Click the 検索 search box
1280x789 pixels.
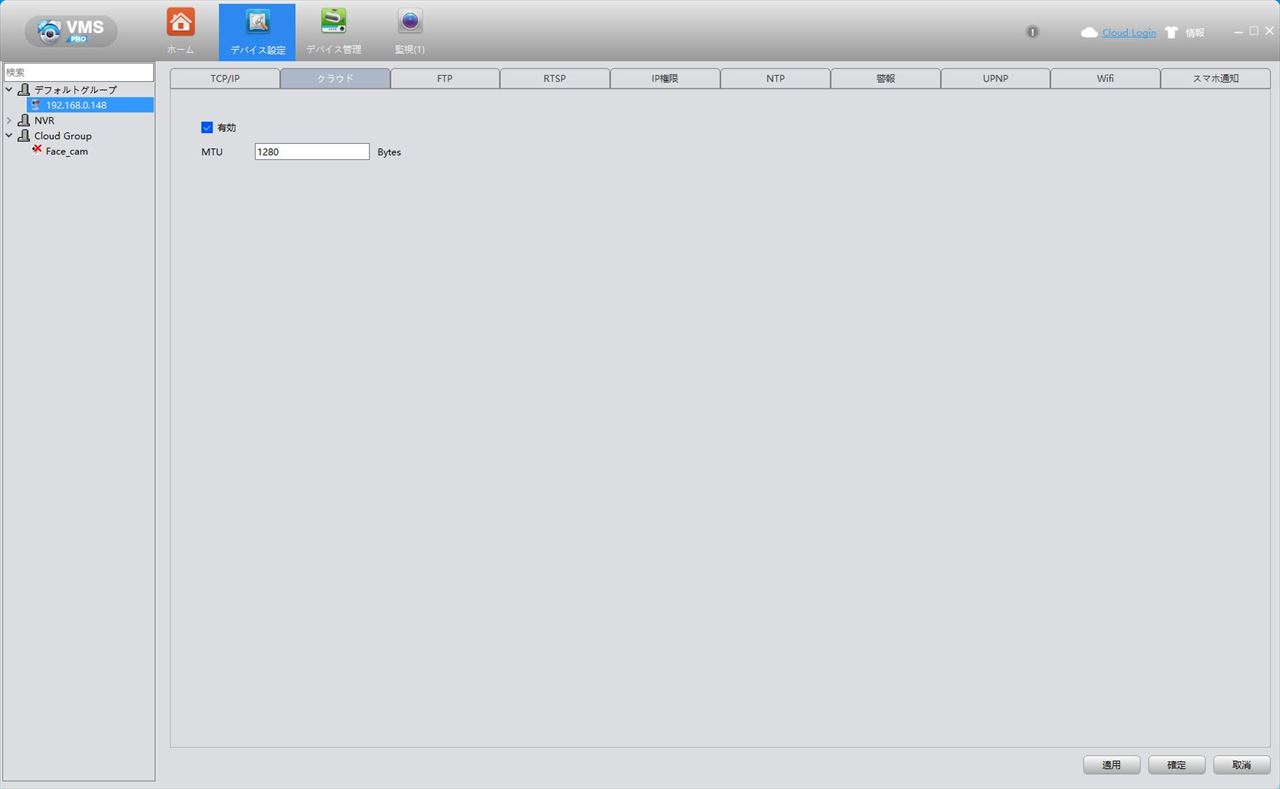tap(79, 72)
